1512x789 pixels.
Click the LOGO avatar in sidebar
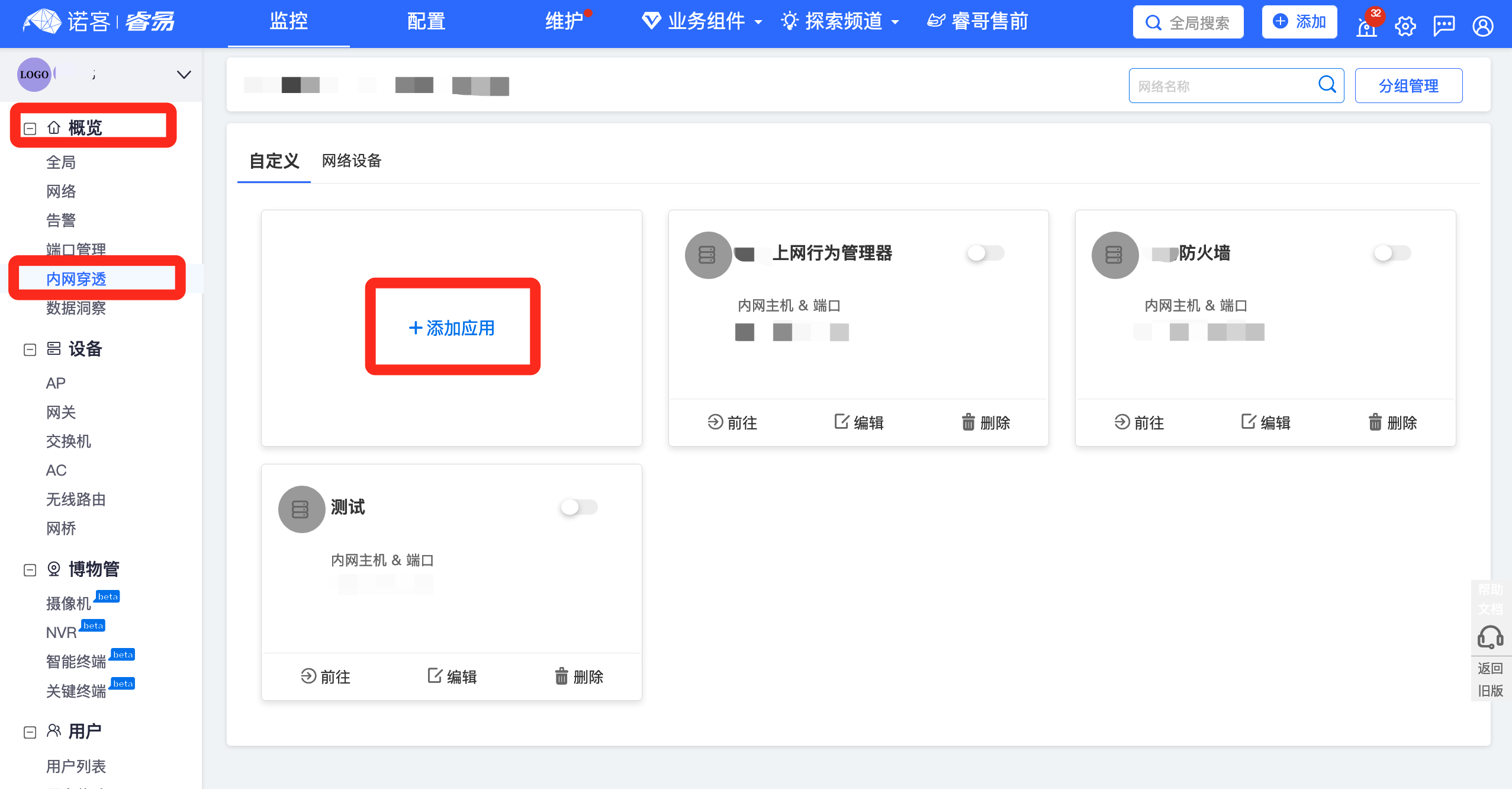[34, 75]
